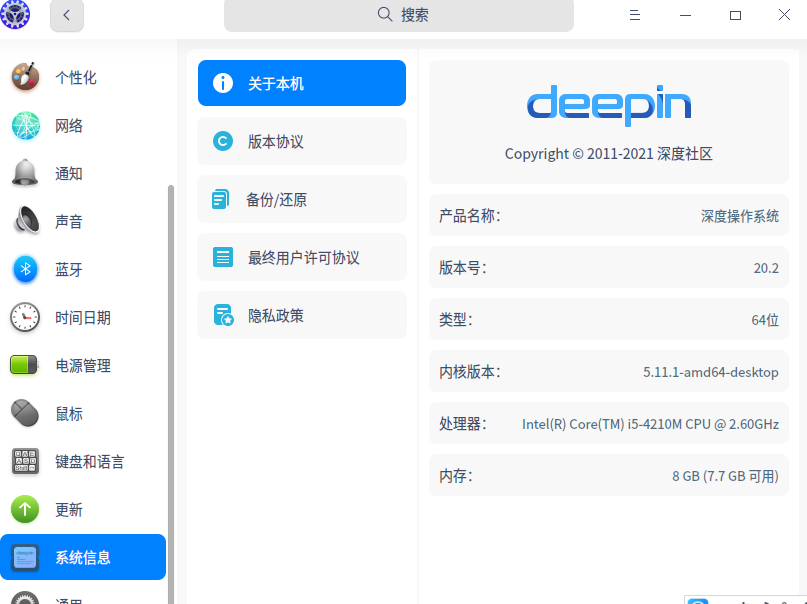The width and height of the screenshot is (807, 604).
Task: Select the Update (更新) green arrow icon
Action: tap(25, 509)
